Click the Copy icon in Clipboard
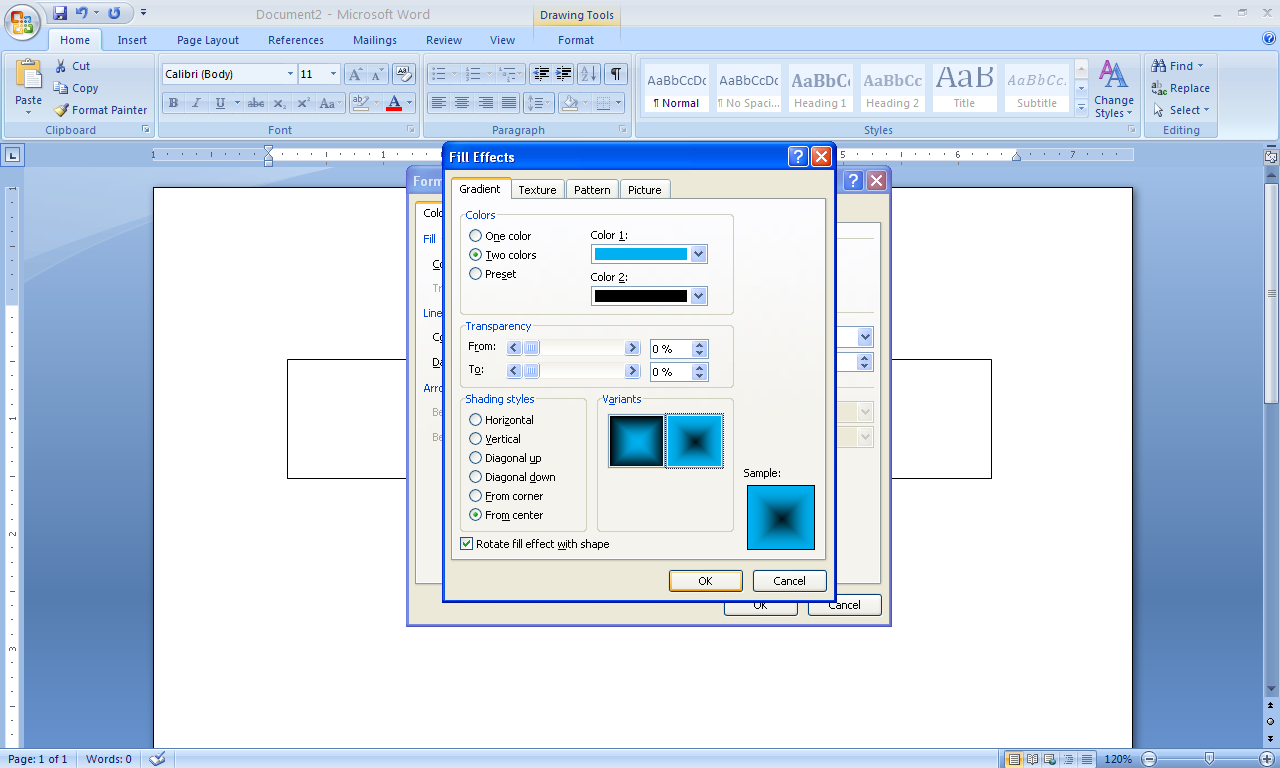The width and height of the screenshot is (1280, 768). click(61, 88)
